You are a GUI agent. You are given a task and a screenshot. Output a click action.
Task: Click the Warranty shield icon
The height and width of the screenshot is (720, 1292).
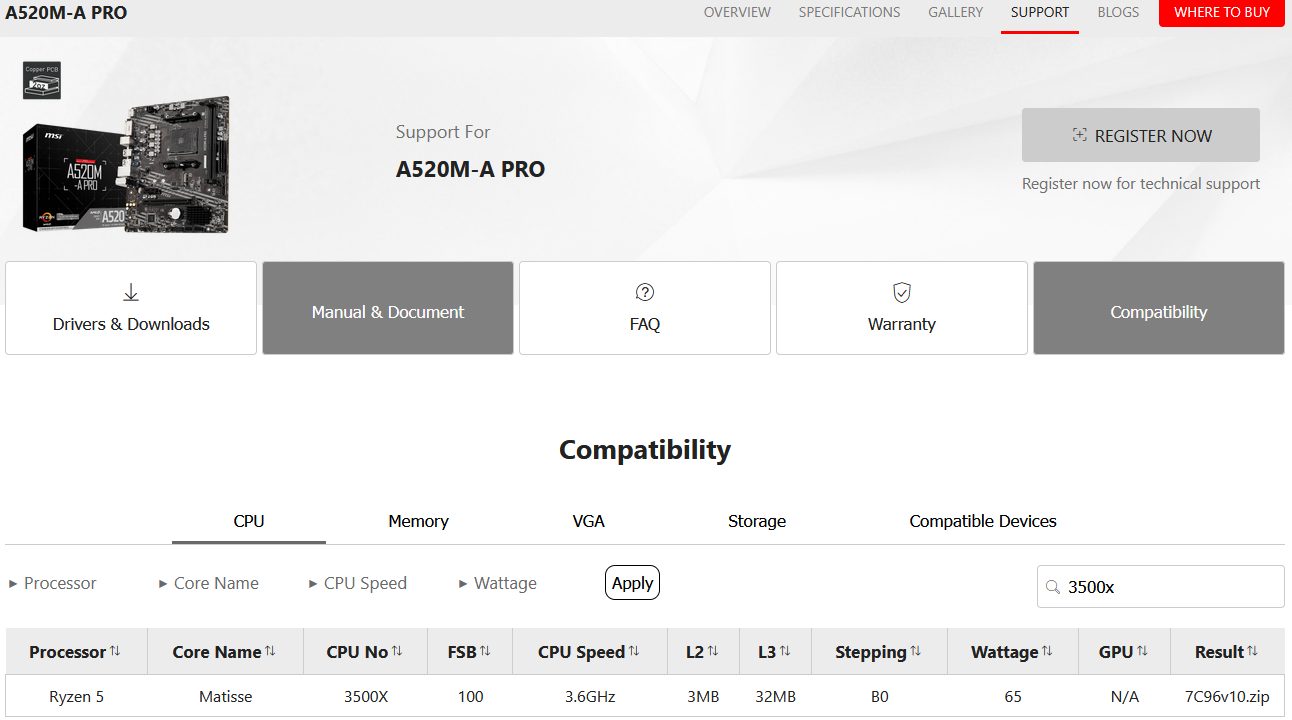coord(902,292)
